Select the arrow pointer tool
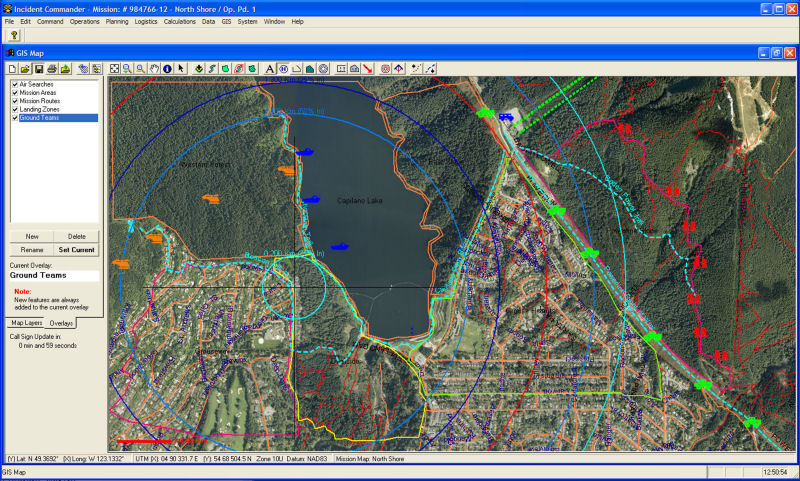The height and width of the screenshot is (481, 800). (181, 68)
